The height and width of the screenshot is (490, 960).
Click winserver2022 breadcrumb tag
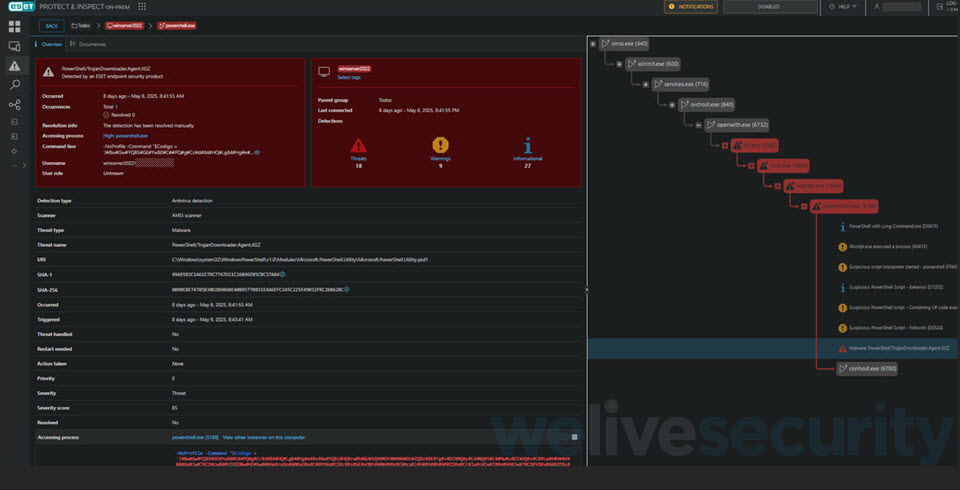[x=124, y=26]
